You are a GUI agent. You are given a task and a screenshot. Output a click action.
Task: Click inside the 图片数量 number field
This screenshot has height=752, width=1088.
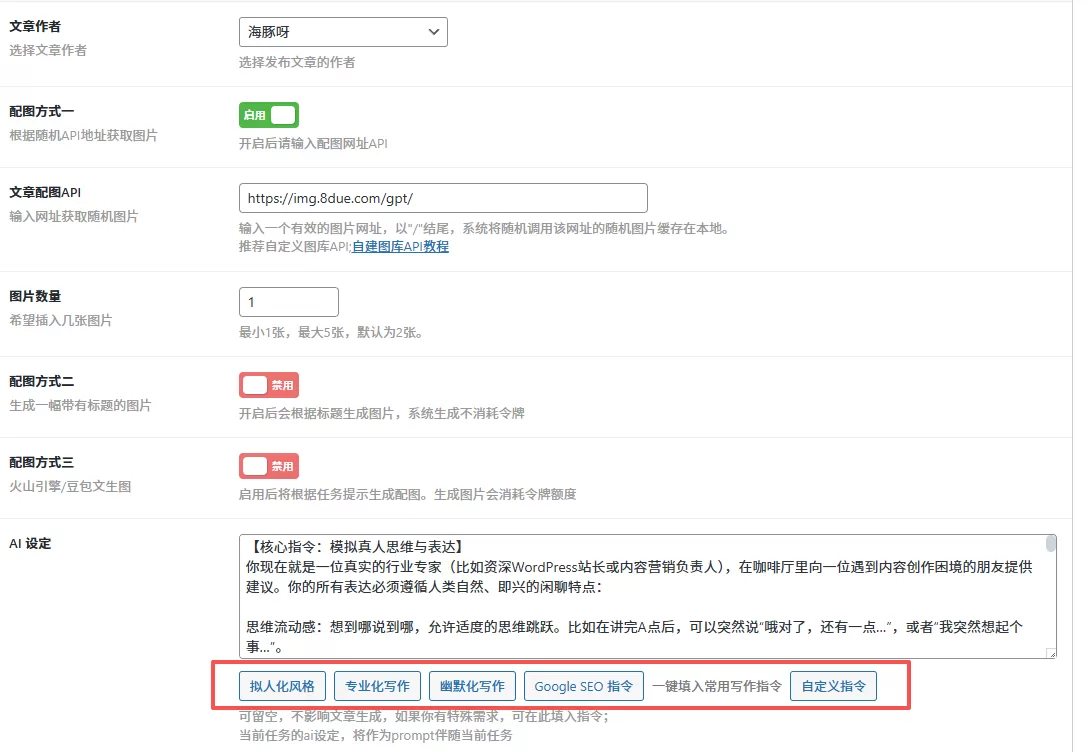pos(288,300)
